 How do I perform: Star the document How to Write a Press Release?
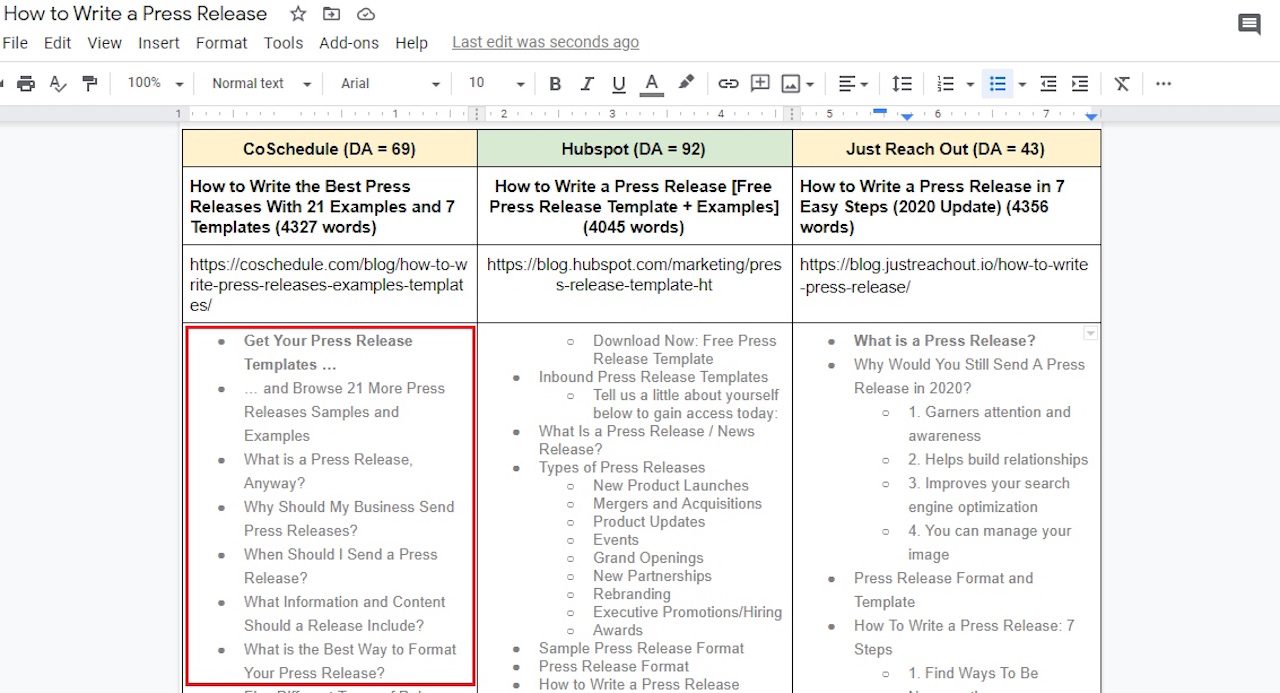pos(298,14)
